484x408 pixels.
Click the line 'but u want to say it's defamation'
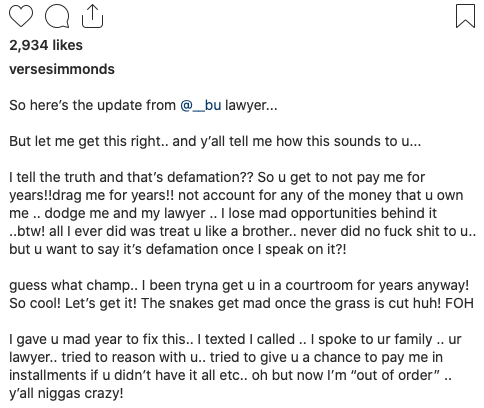tap(178, 249)
